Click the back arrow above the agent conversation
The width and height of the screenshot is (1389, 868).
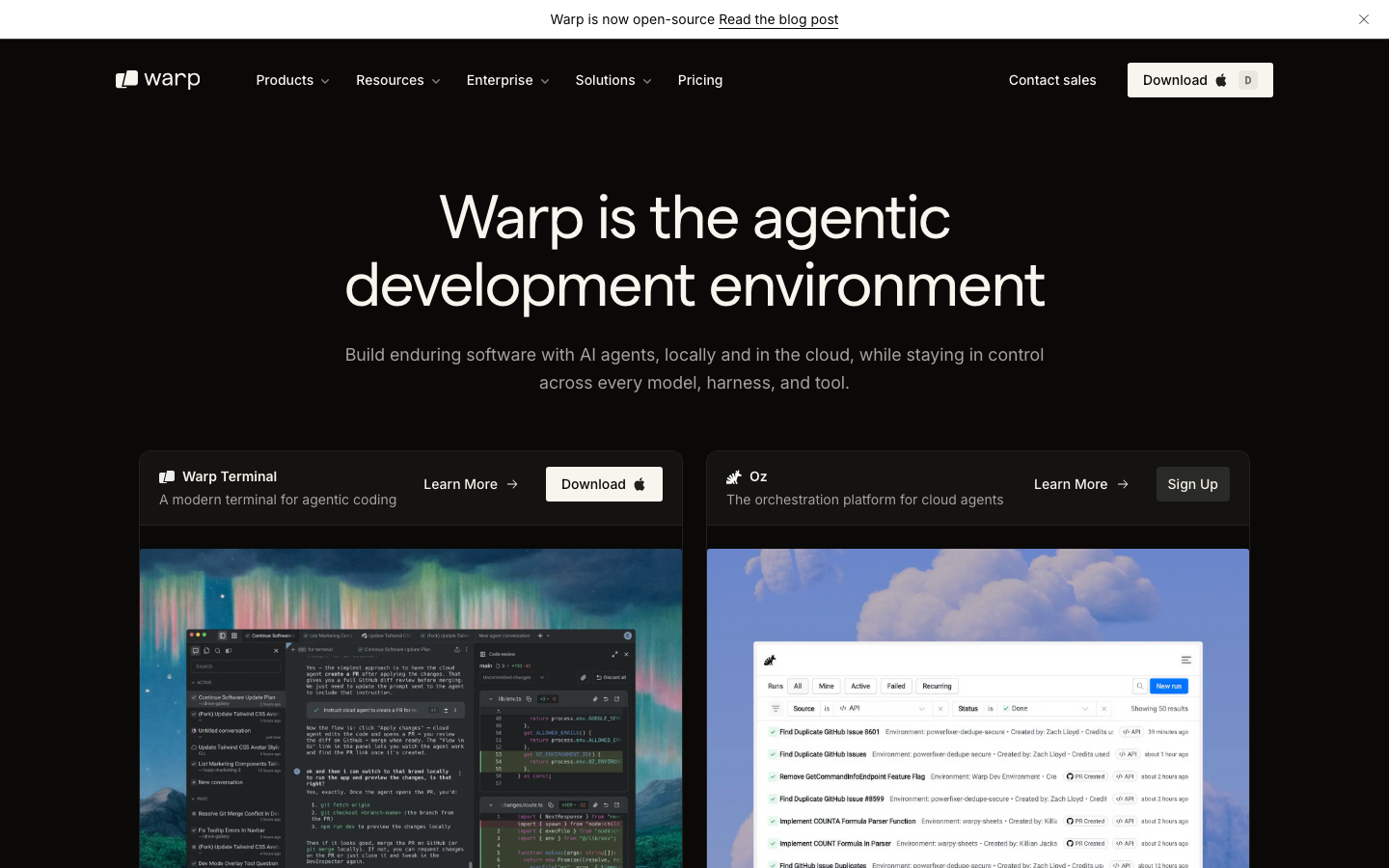(x=293, y=649)
